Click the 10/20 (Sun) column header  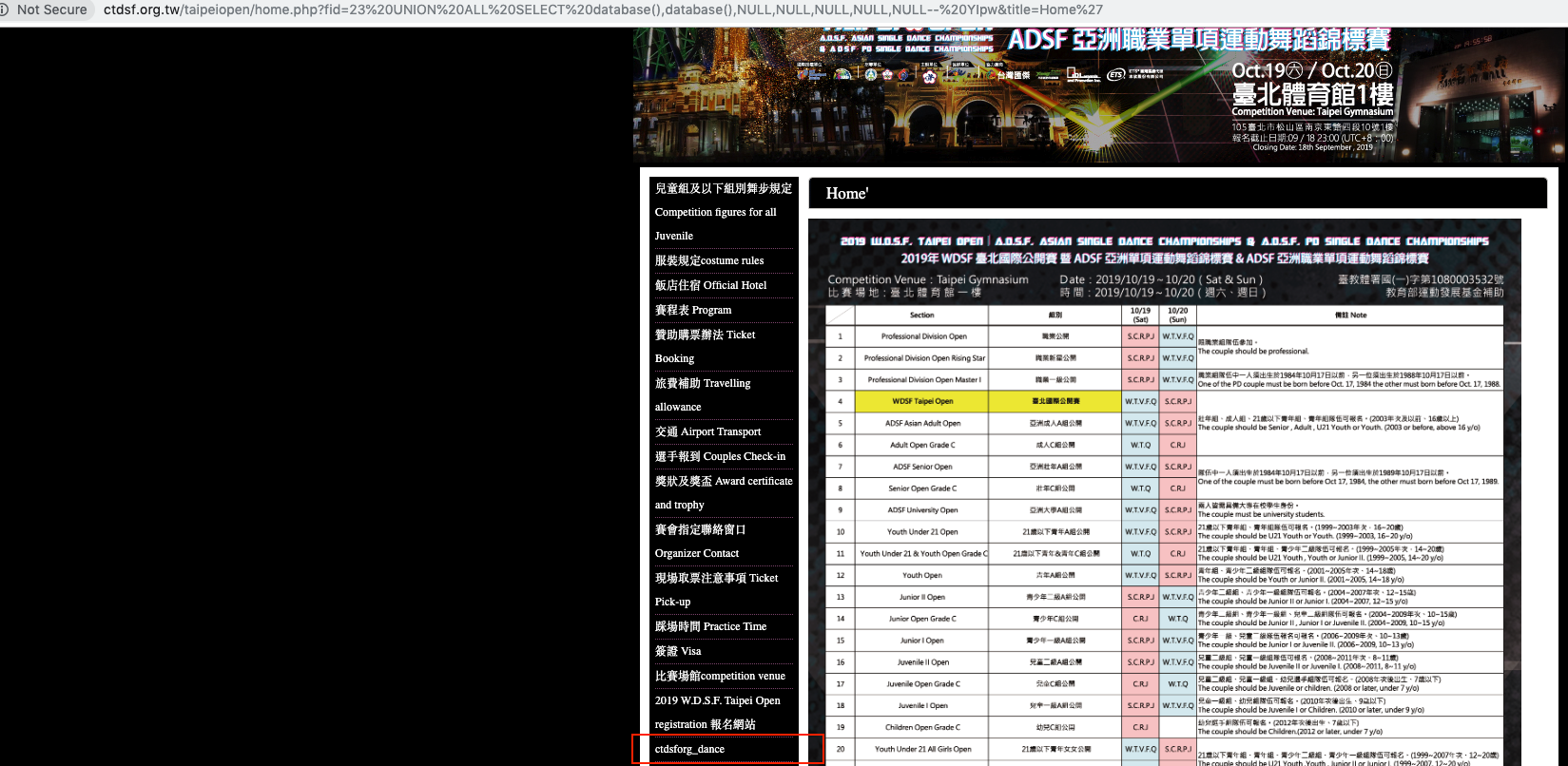point(1177,315)
